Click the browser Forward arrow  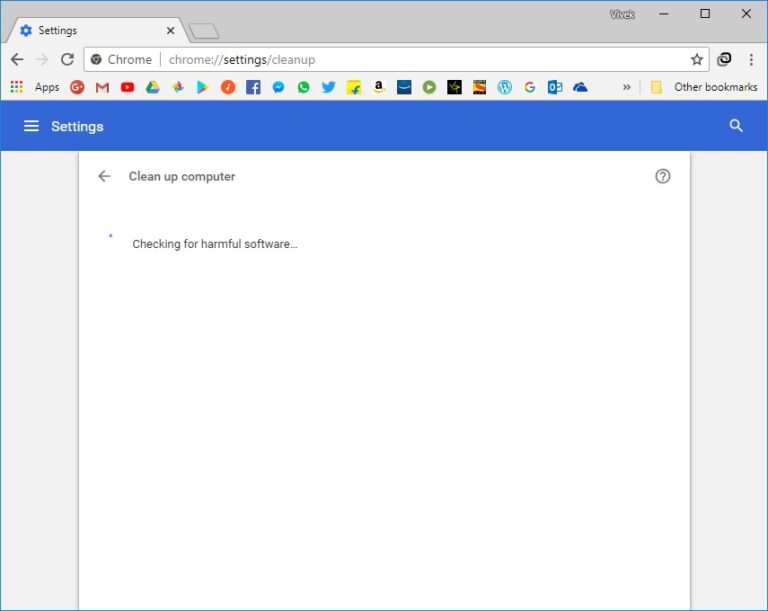tap(43, 60)
